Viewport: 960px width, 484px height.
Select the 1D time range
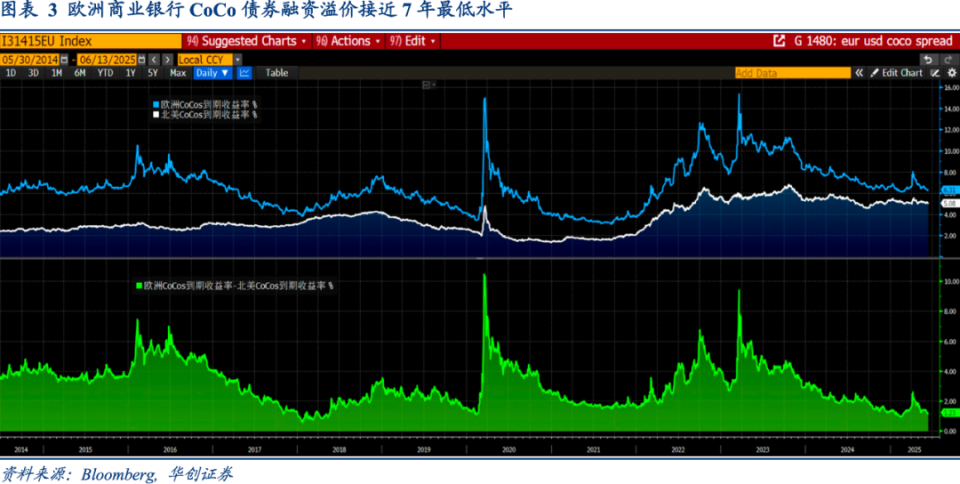click(x=11, y=73)
